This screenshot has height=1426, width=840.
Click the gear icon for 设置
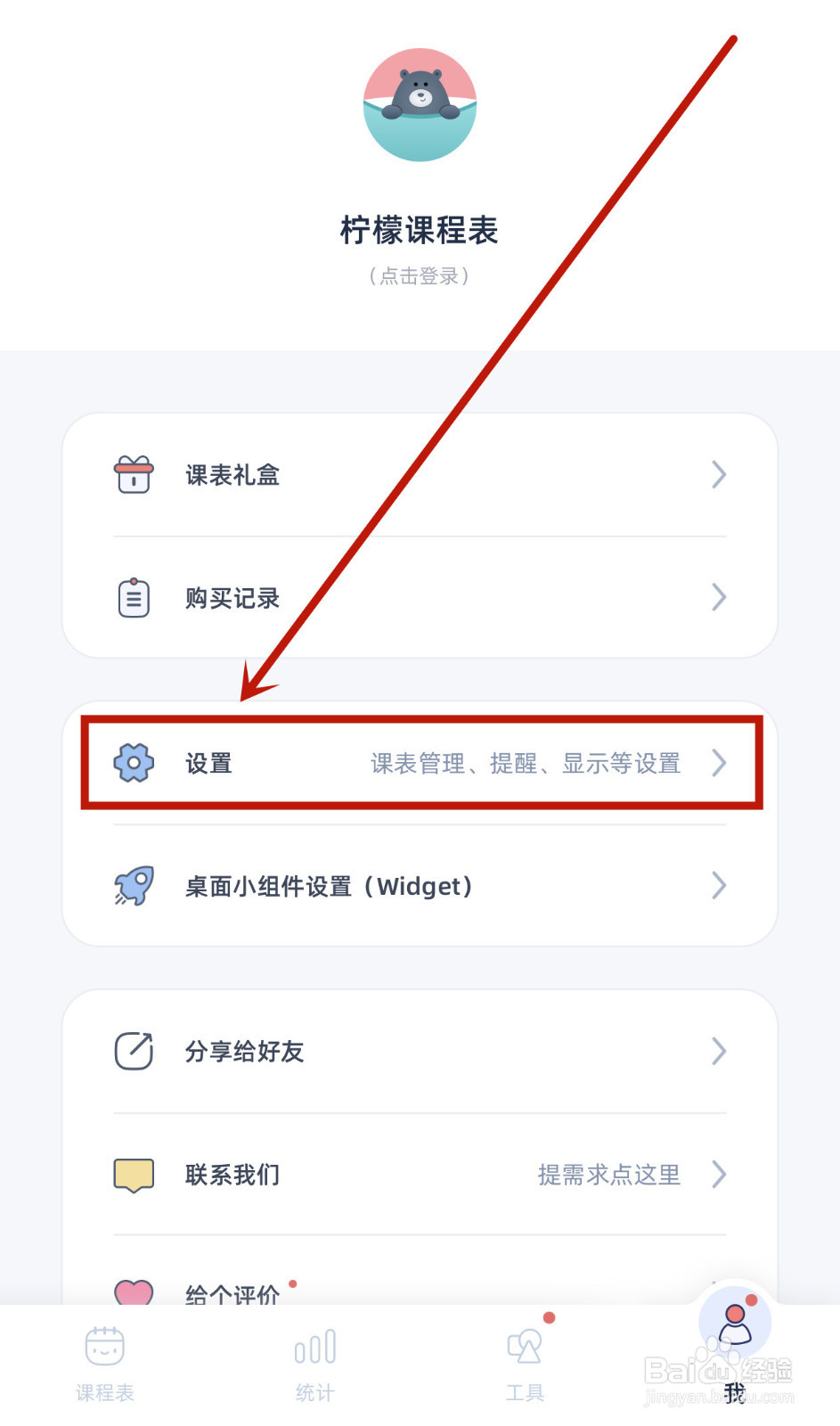[134, 763]
